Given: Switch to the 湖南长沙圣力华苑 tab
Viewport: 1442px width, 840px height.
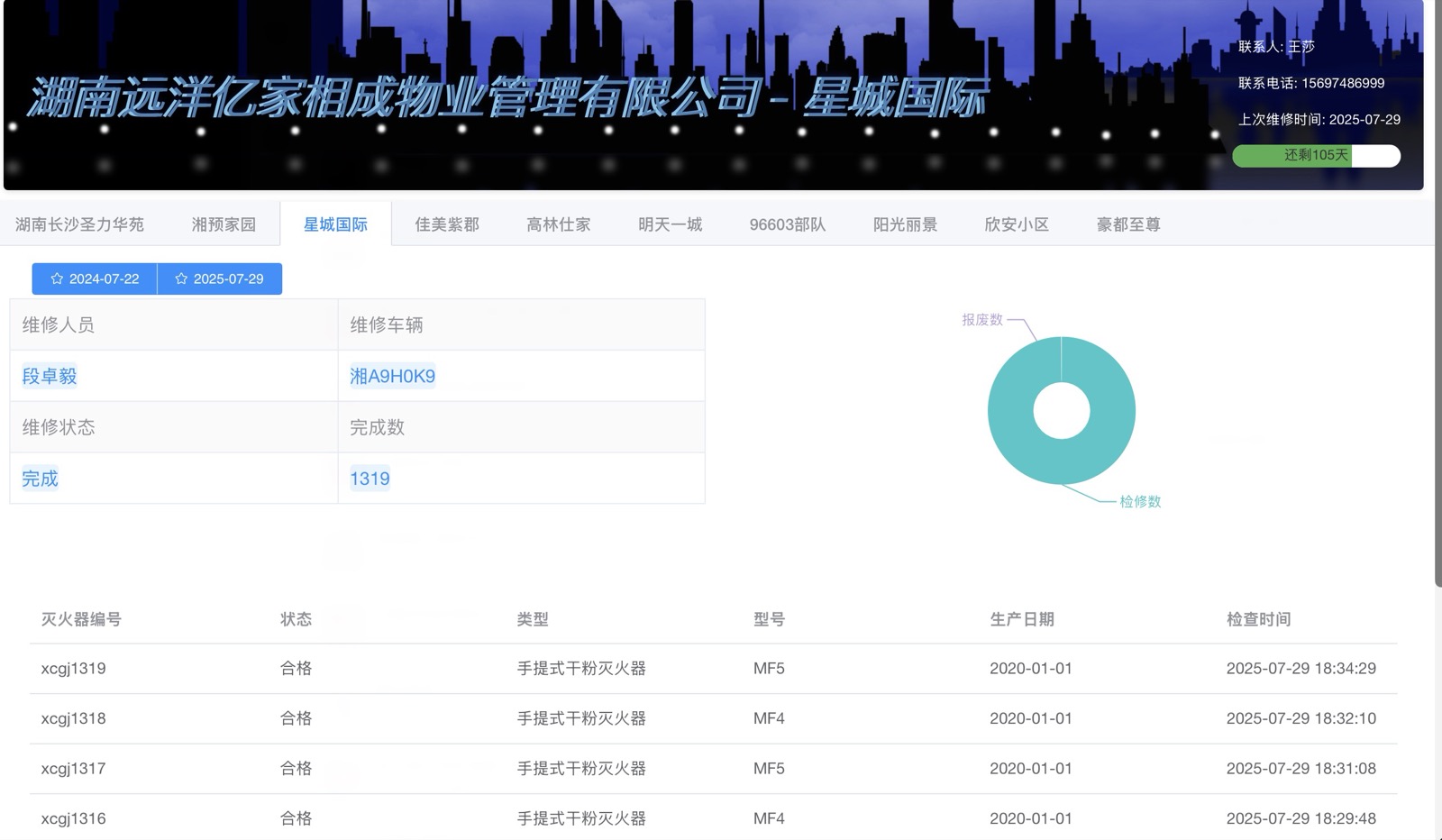Looking at the screenshot, I should pyautogui.click(x=79, y=224).
